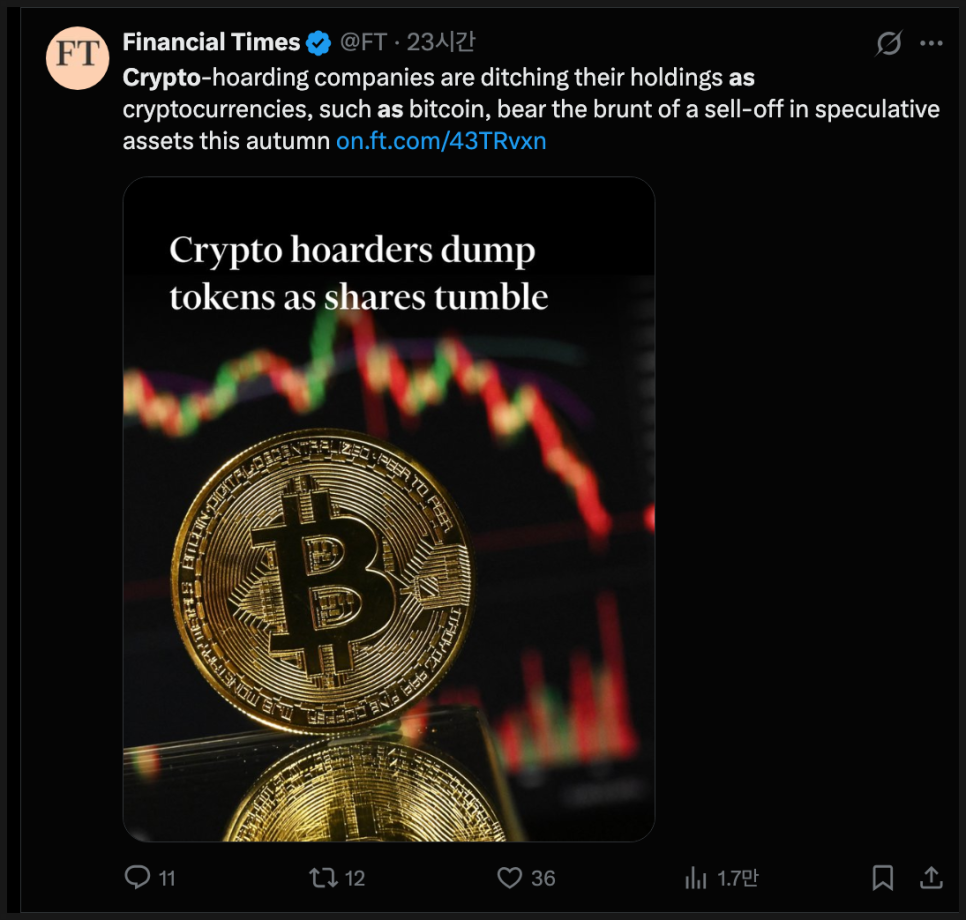The width and height of the screenshot is (966, 920).
Task: Open the @FT handle profile link
Action: [363, 42]
